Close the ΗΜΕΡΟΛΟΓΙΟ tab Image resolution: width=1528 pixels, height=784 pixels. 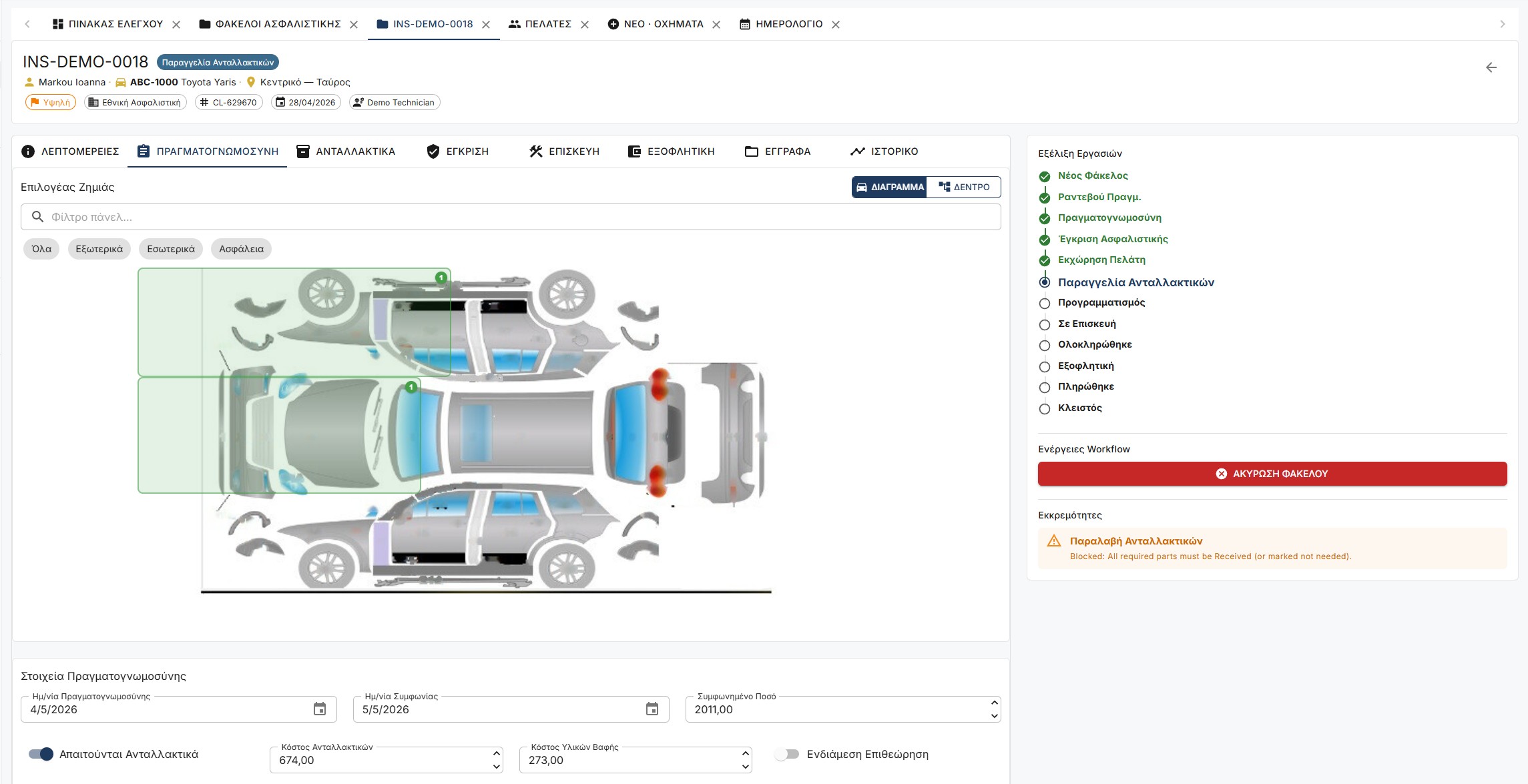[836, 25]
